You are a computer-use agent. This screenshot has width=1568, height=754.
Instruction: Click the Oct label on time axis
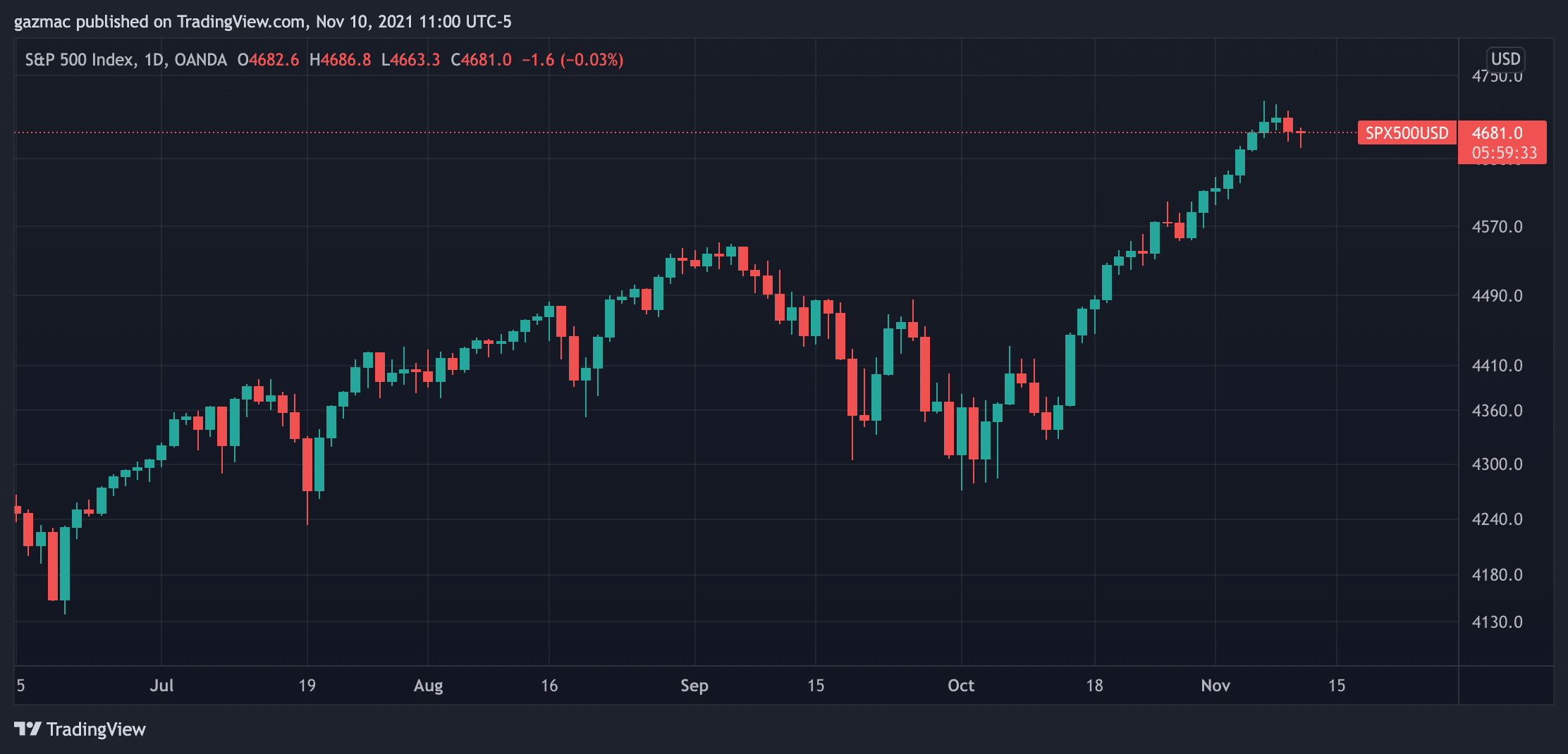pyautogui.click(x=961, y=686)
